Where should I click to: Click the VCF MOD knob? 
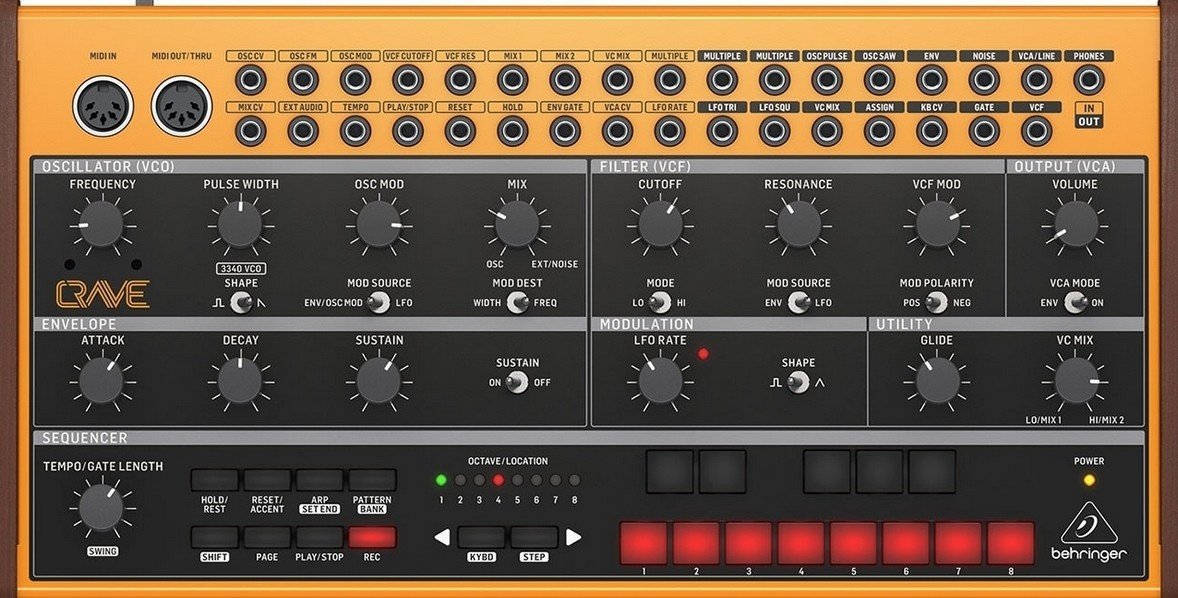tap(937, 224)
